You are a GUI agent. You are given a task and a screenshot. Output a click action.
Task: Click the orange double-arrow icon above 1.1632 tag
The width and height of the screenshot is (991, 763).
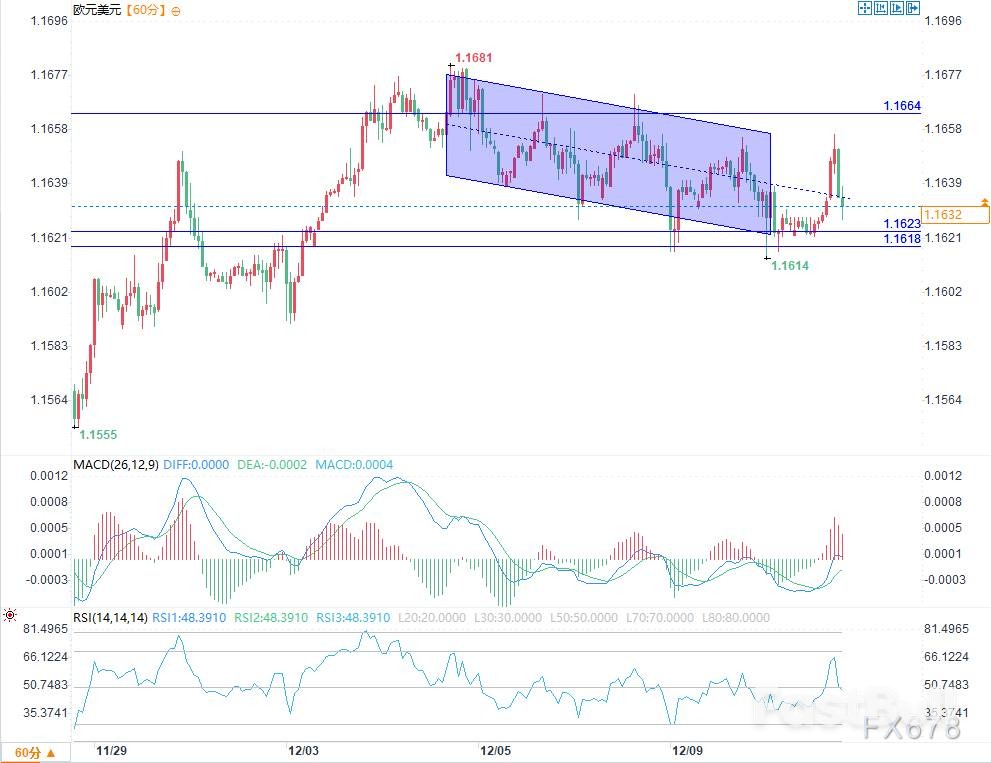[985, 203]
